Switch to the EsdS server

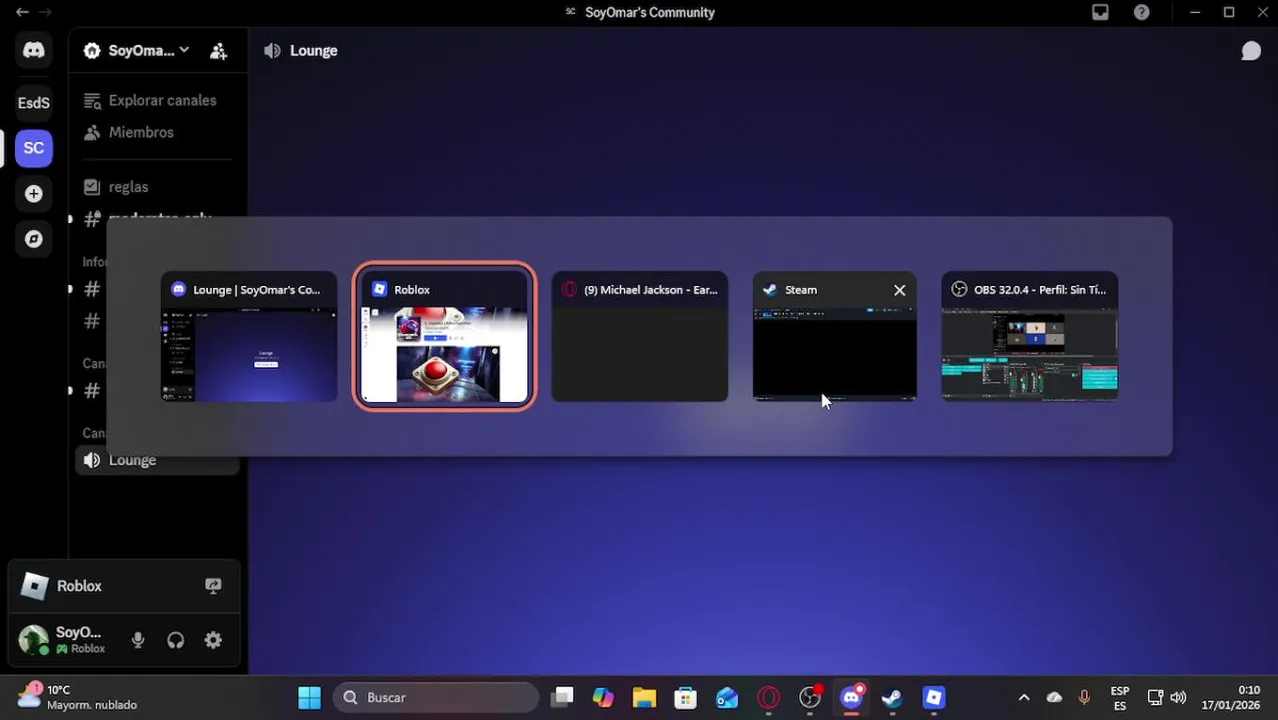click(34, 102)
